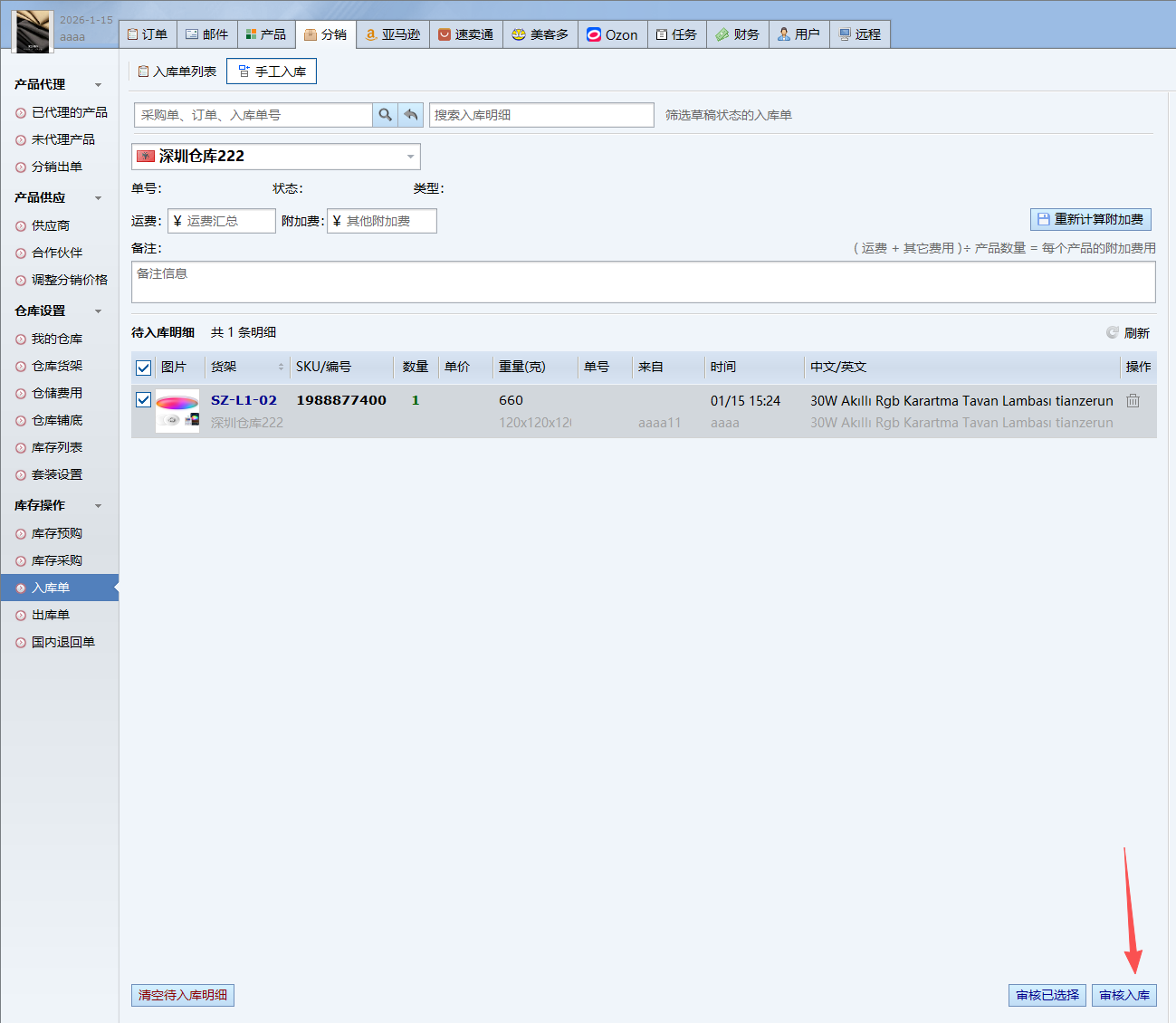Screen dimensions: 1176x1023
Task: Toggle the select-all checkbox in table header
Action: pyautogui.click(x=143, y=368)
